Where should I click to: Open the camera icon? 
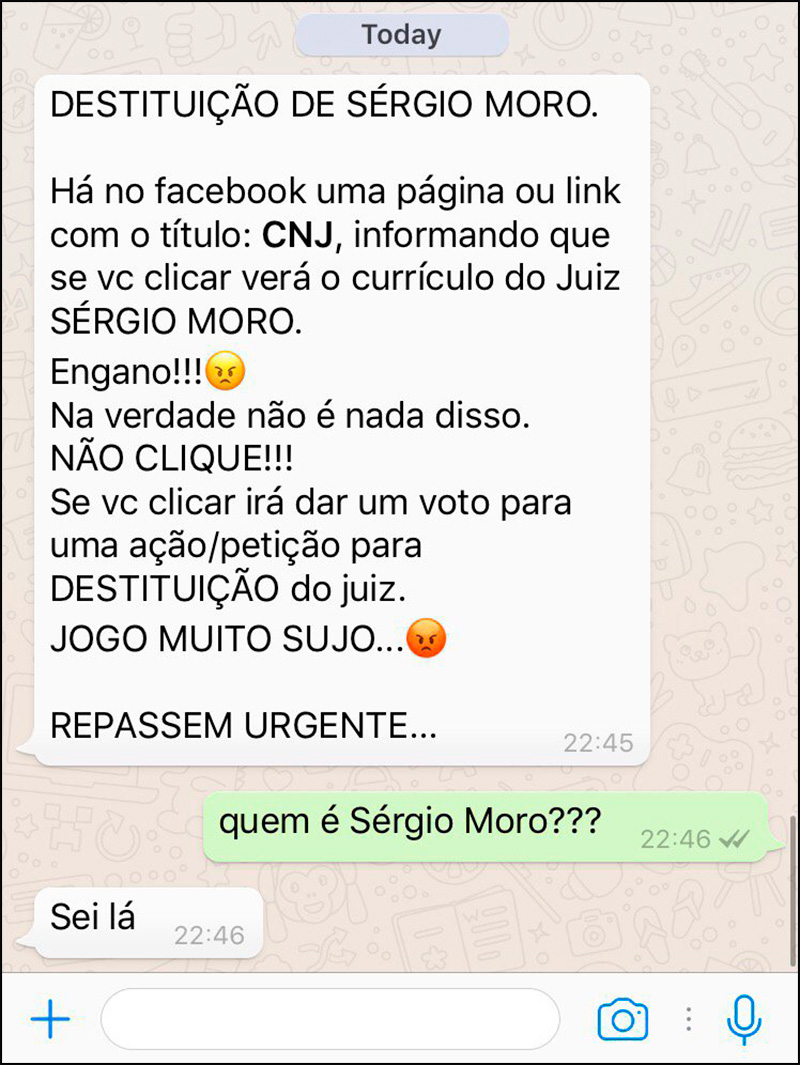(623, 1019)
